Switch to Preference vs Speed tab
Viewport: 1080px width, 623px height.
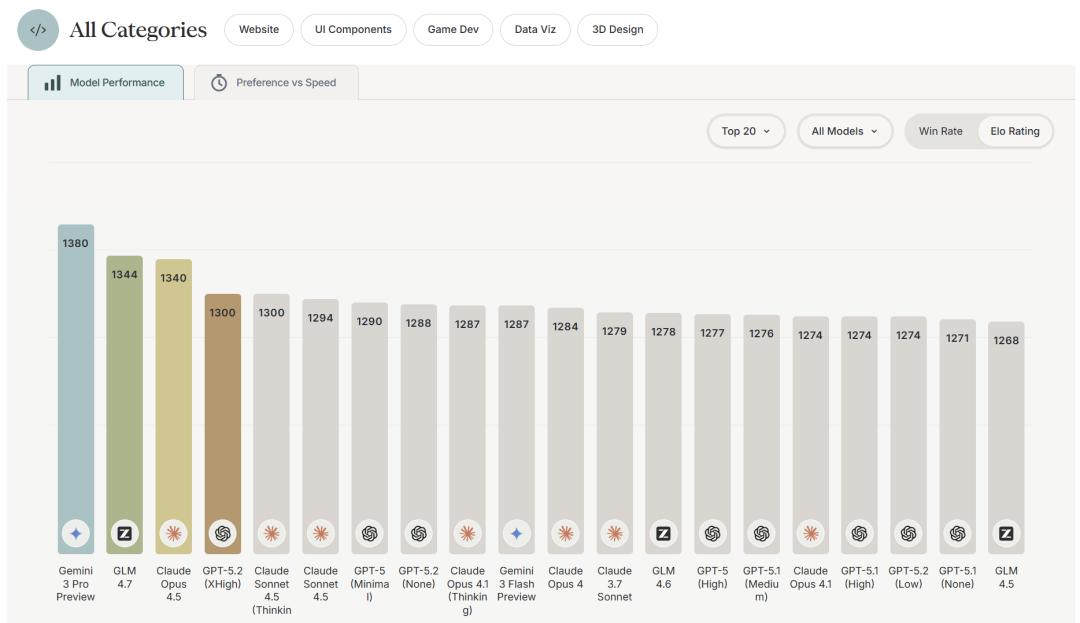274,83
